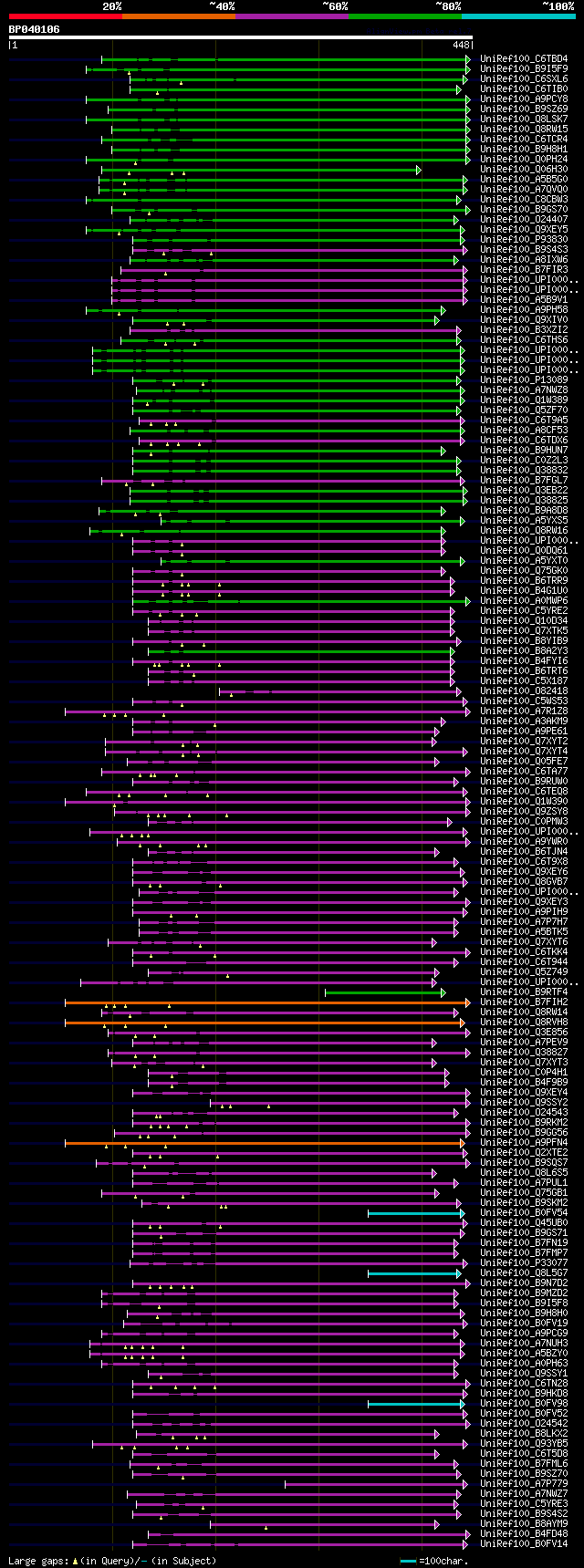This screenshot has height=1568, width=584.
Task: Select the UniRef100_Q38832 entry
Action: (x=524, y=471)
